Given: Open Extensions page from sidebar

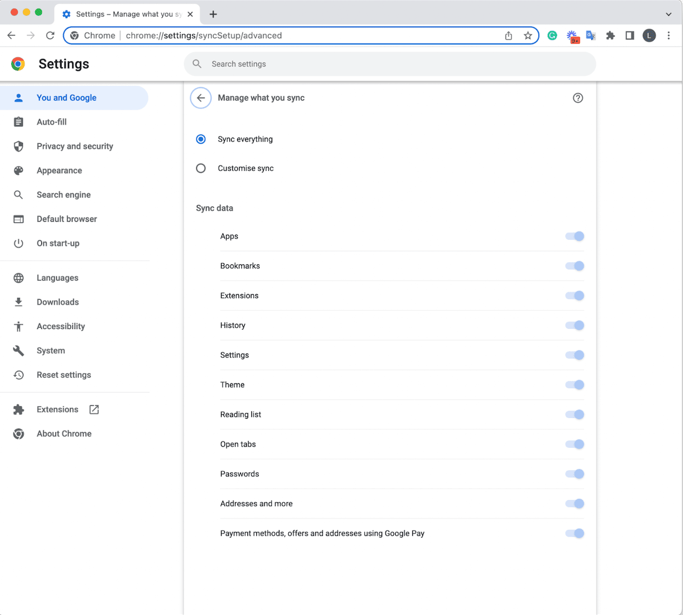Looking at the screenshot, I should click(74, 409).
